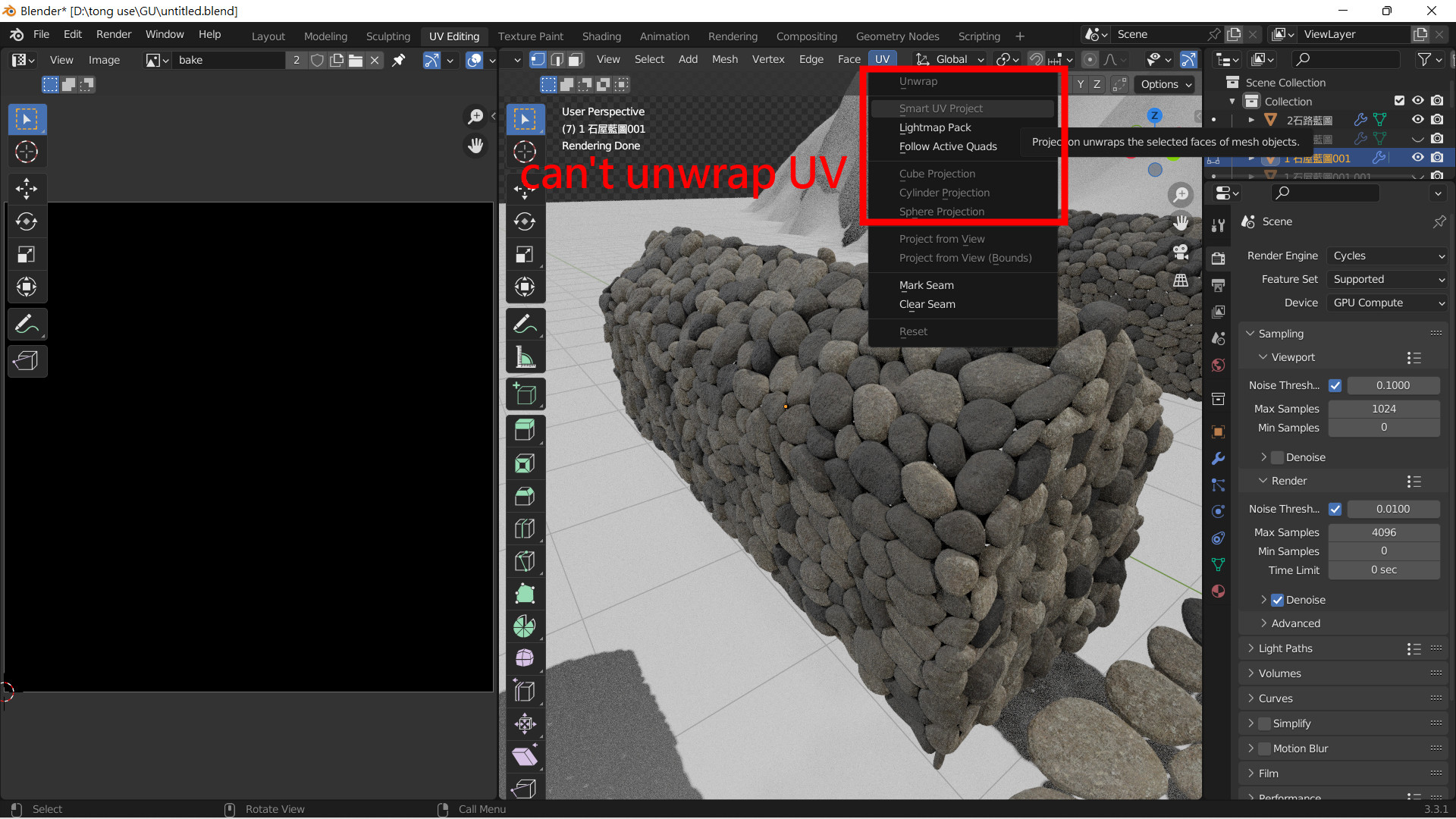Collapse the Sampling panel
This screenshot has height=819, width=1456.
1281,334
